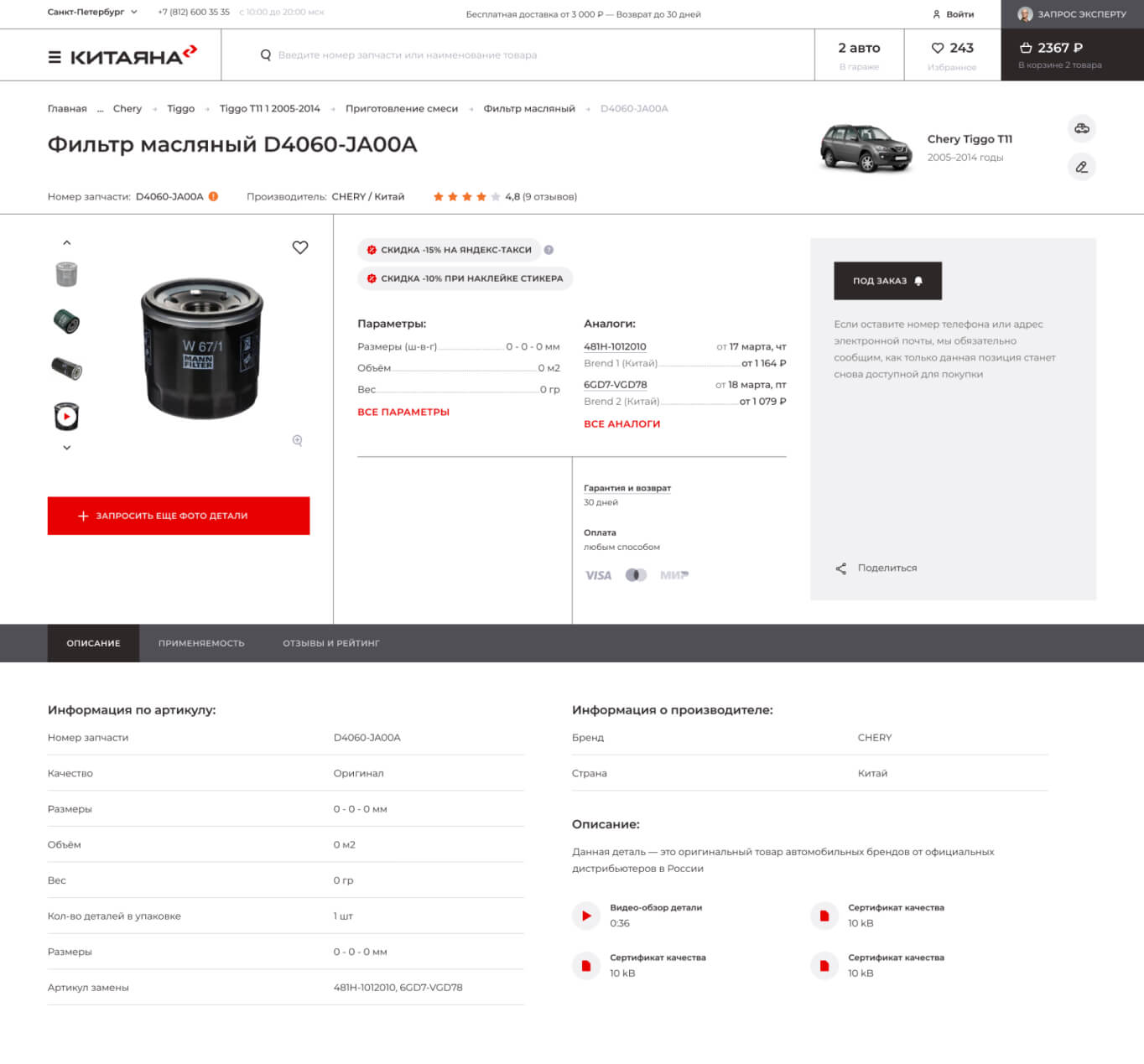Click the edit pencil icon for vehicle
Screen dimensions: 1144x1064
coord(1082,167)
